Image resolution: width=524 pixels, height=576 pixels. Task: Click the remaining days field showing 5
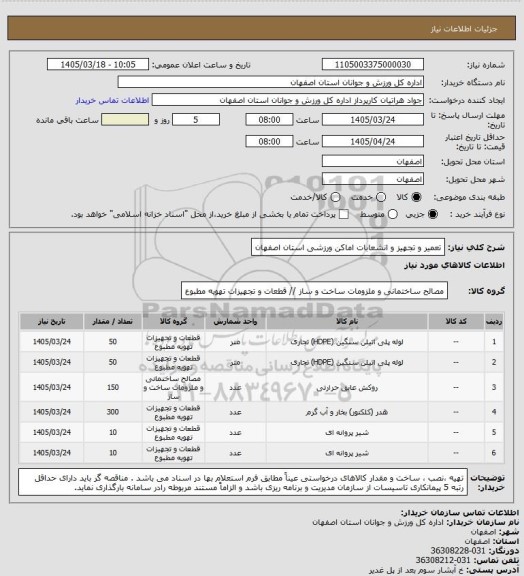(x=196, y=120)
